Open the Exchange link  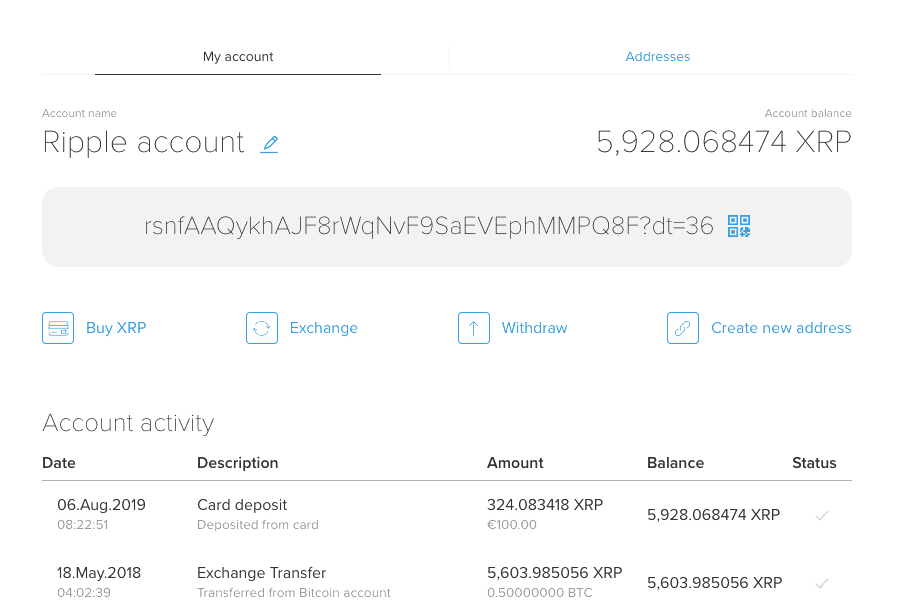click(x=323, y=328)
